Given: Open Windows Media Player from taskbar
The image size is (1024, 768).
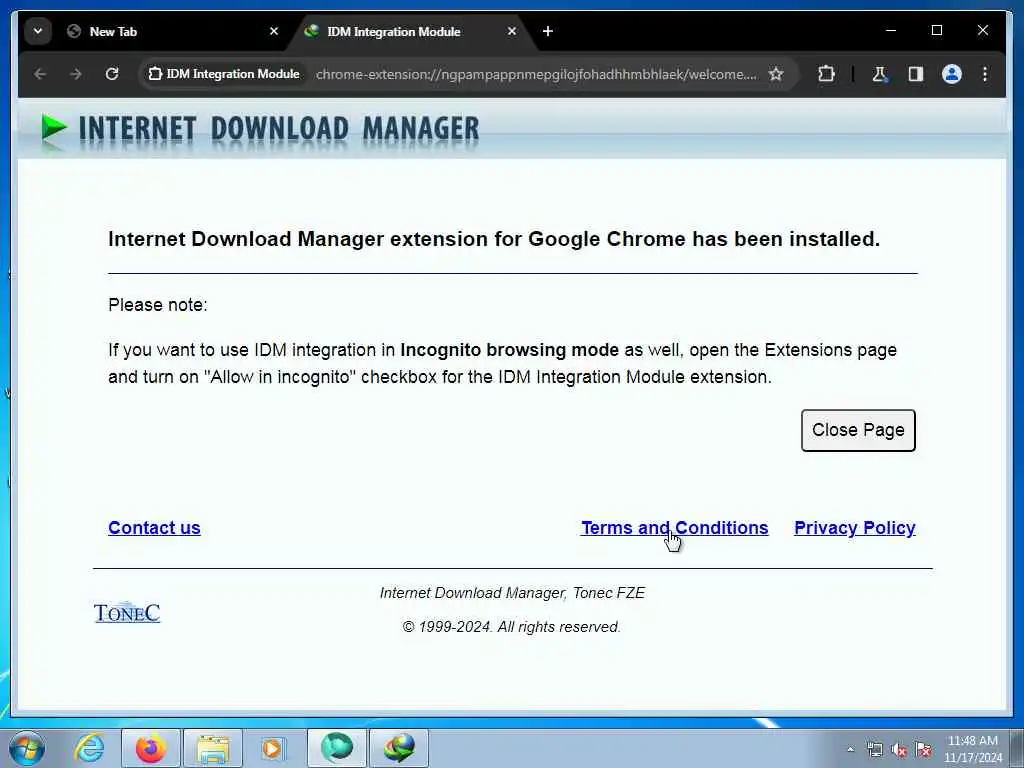Looking at the screenshot, I should [272, 748].
